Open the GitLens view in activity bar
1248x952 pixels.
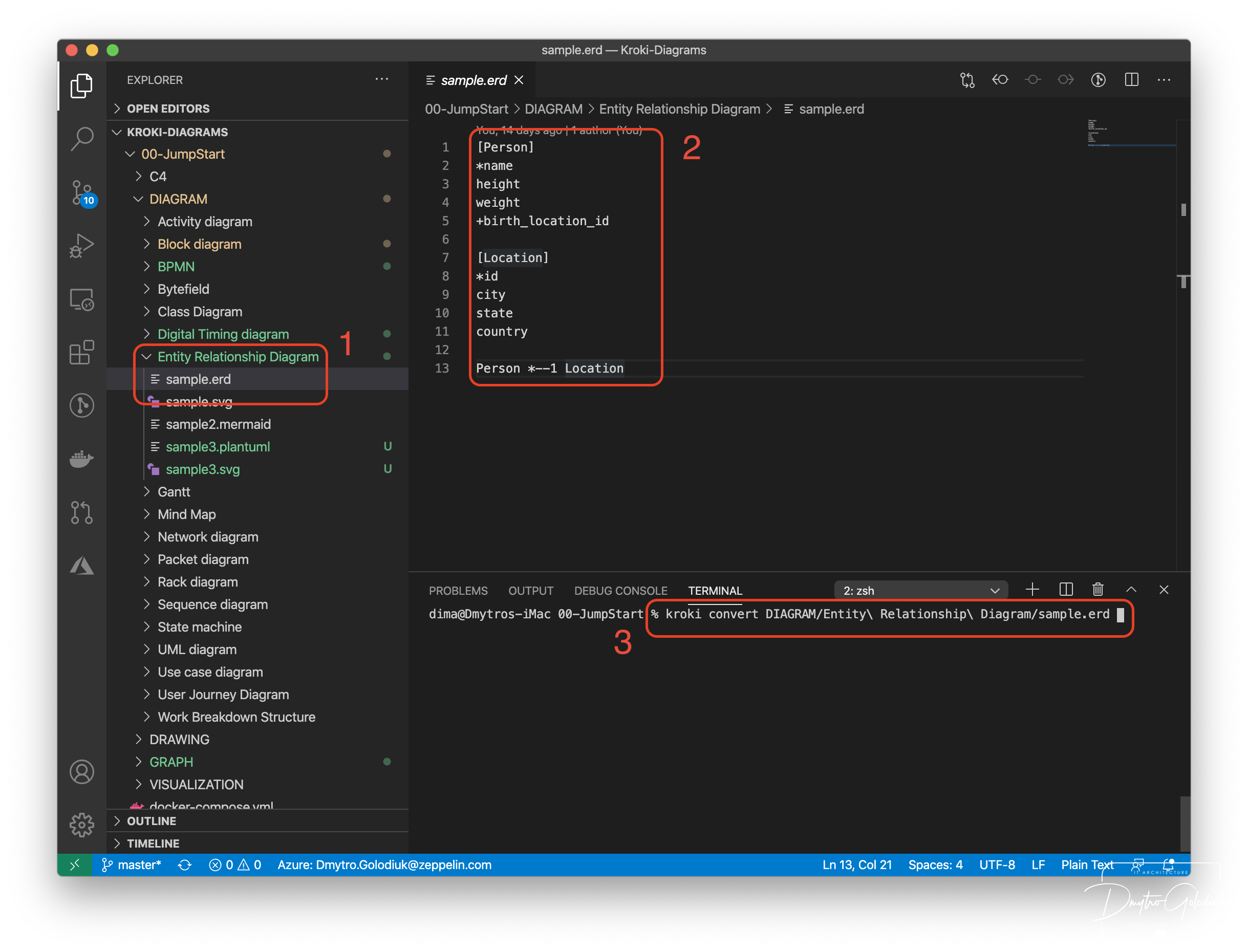click(x=81, y=405)
